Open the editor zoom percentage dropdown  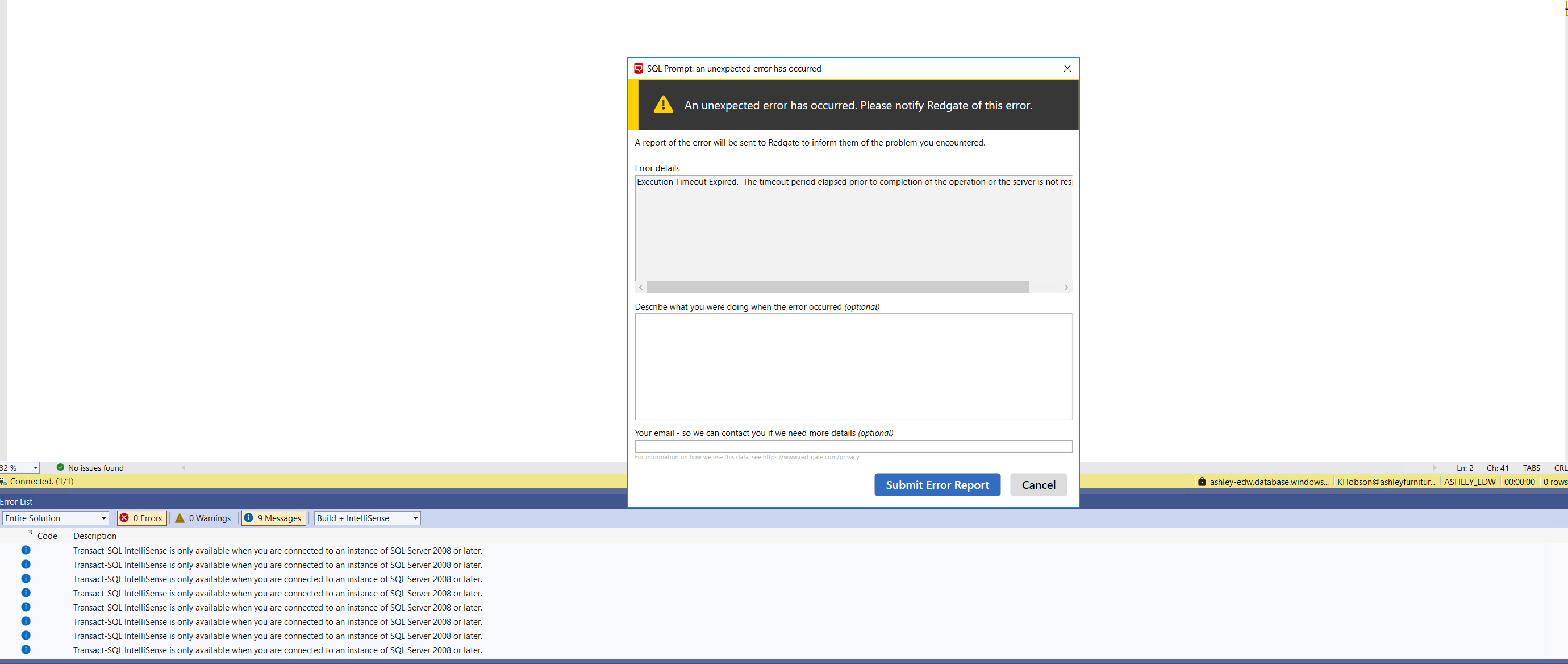pyautogui.click(x=35, y=468)
